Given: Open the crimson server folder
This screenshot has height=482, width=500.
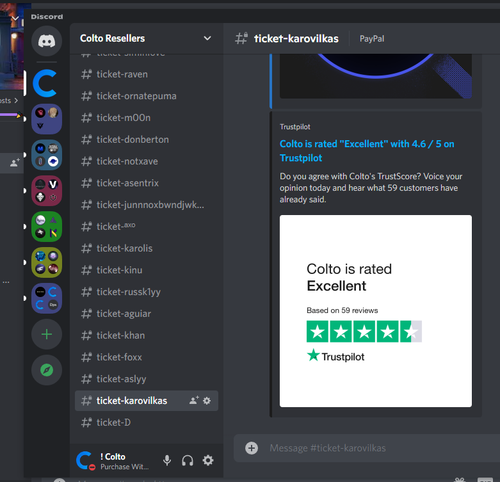Looking at the screenshot, I should (x=47, y=191).
